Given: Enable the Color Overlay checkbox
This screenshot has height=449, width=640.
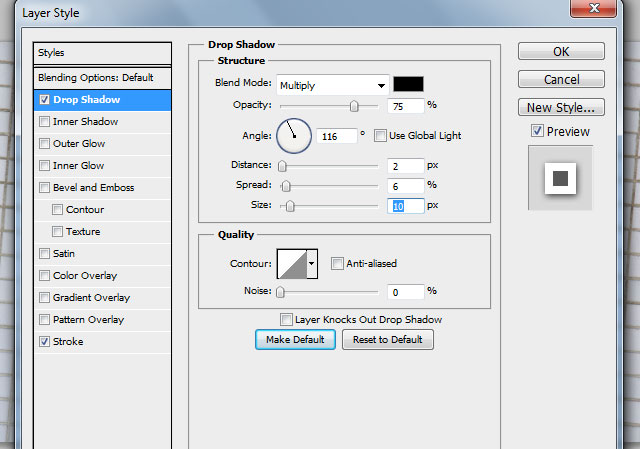Looking at the screenshot, I should 44,276.
